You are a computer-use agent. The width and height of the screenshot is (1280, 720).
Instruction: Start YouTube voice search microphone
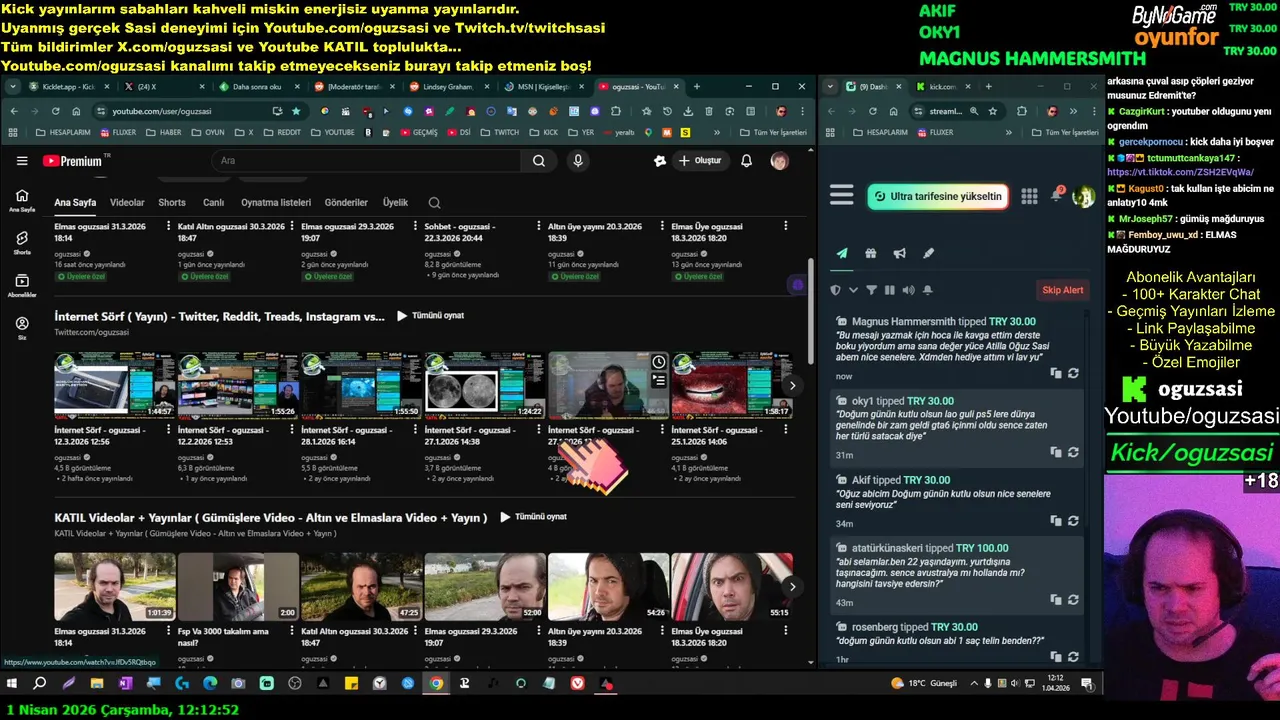(578, 160)
